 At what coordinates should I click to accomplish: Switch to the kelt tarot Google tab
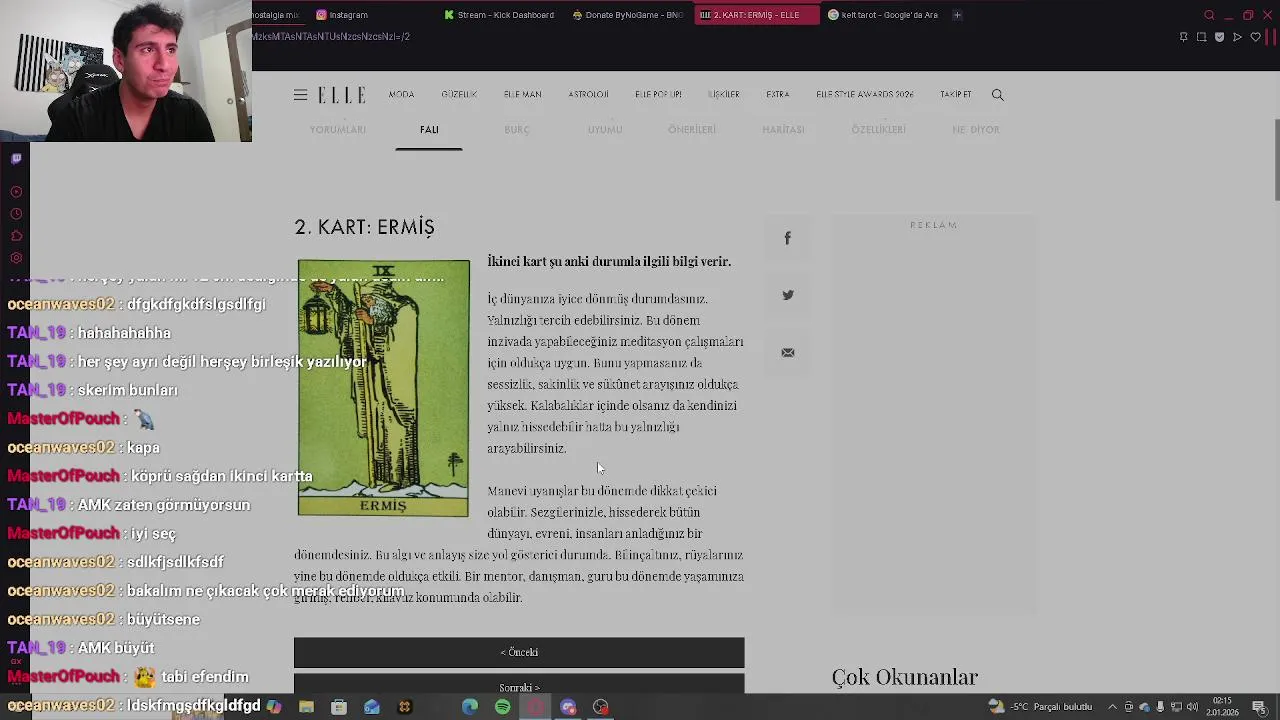pyautogui.click(x=883, y=15)
